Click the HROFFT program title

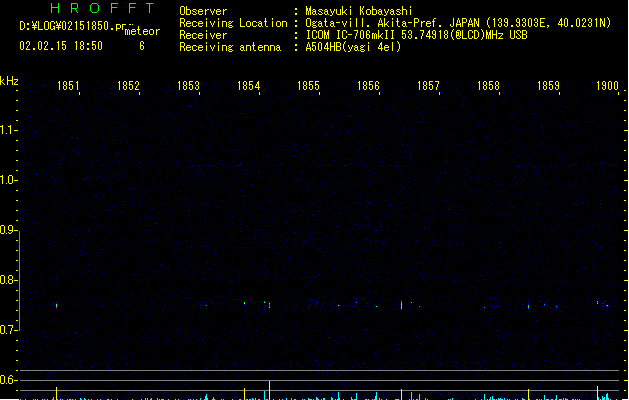click(102, 8)
